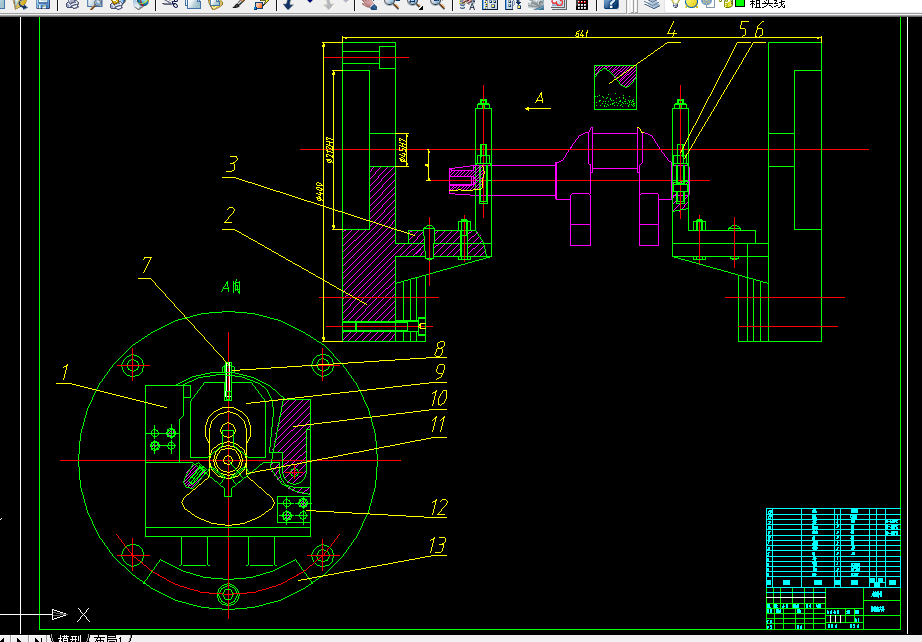The height and width of the screenshot is (642, 922).
Task: Click the green layer color swatch
Action: [x=740, y=3]
